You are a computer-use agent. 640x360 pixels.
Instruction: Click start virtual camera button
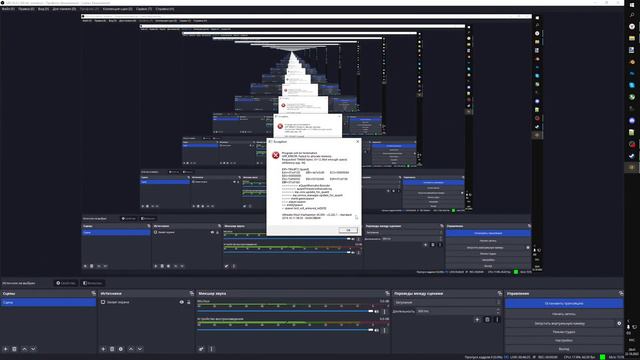pos(560,323)
